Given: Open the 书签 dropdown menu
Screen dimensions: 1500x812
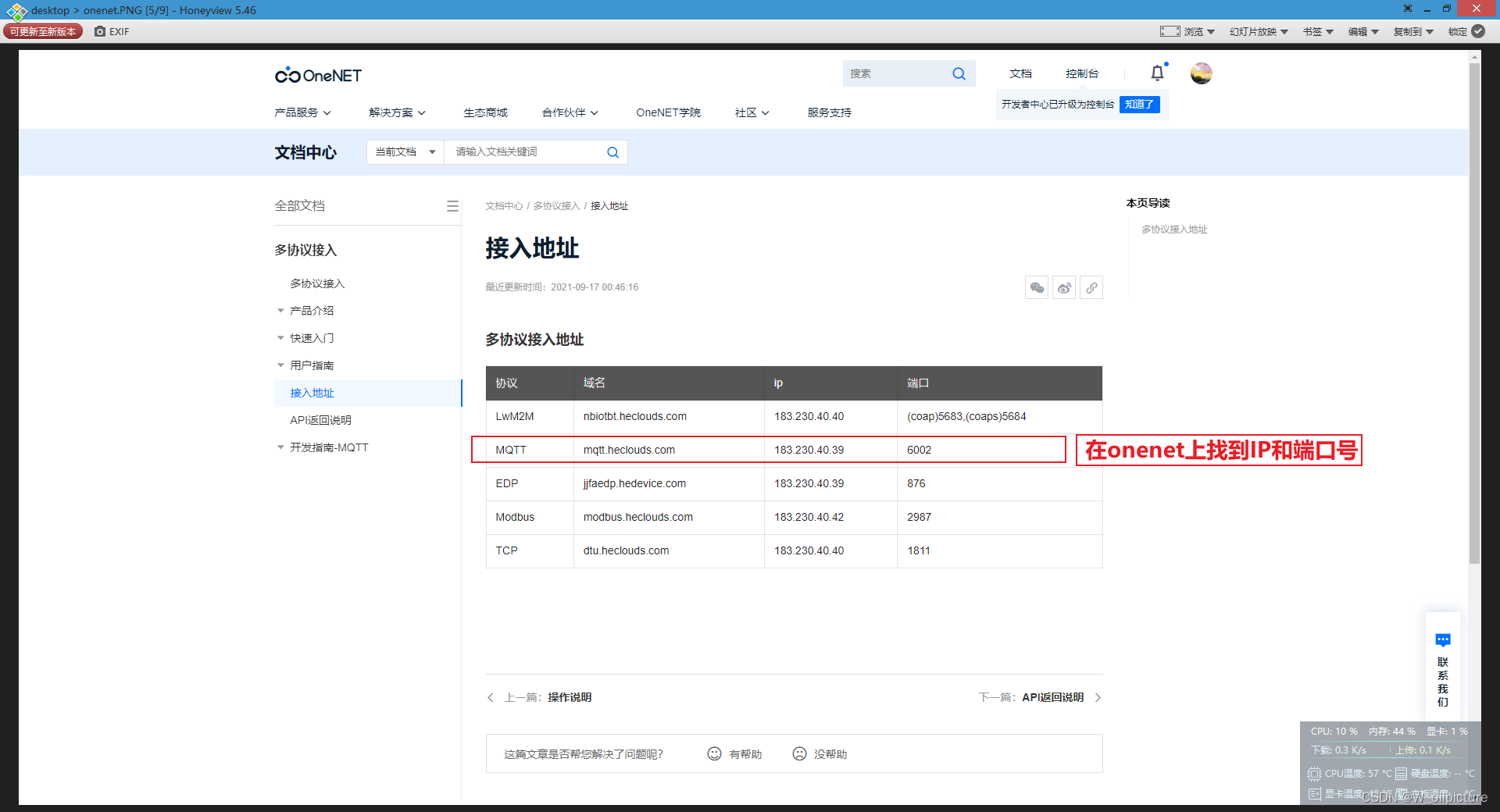Looking at the screenshot, I should [x=1318, y=31].
